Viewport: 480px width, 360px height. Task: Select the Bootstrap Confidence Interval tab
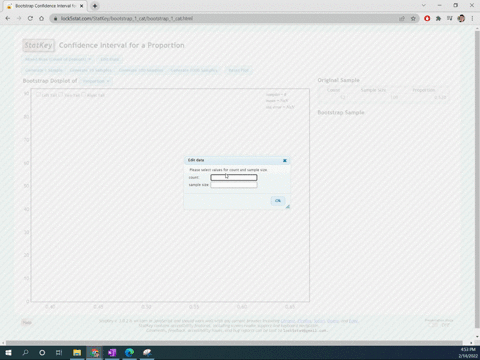45,6
